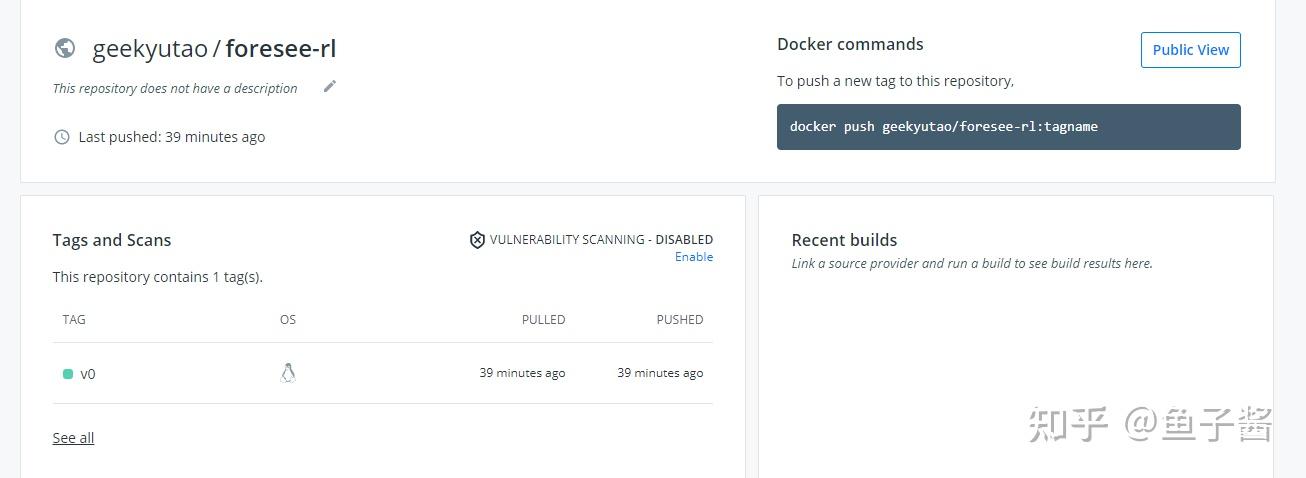
Task: Enable vulnerability scanning
Action: (694, 257)
